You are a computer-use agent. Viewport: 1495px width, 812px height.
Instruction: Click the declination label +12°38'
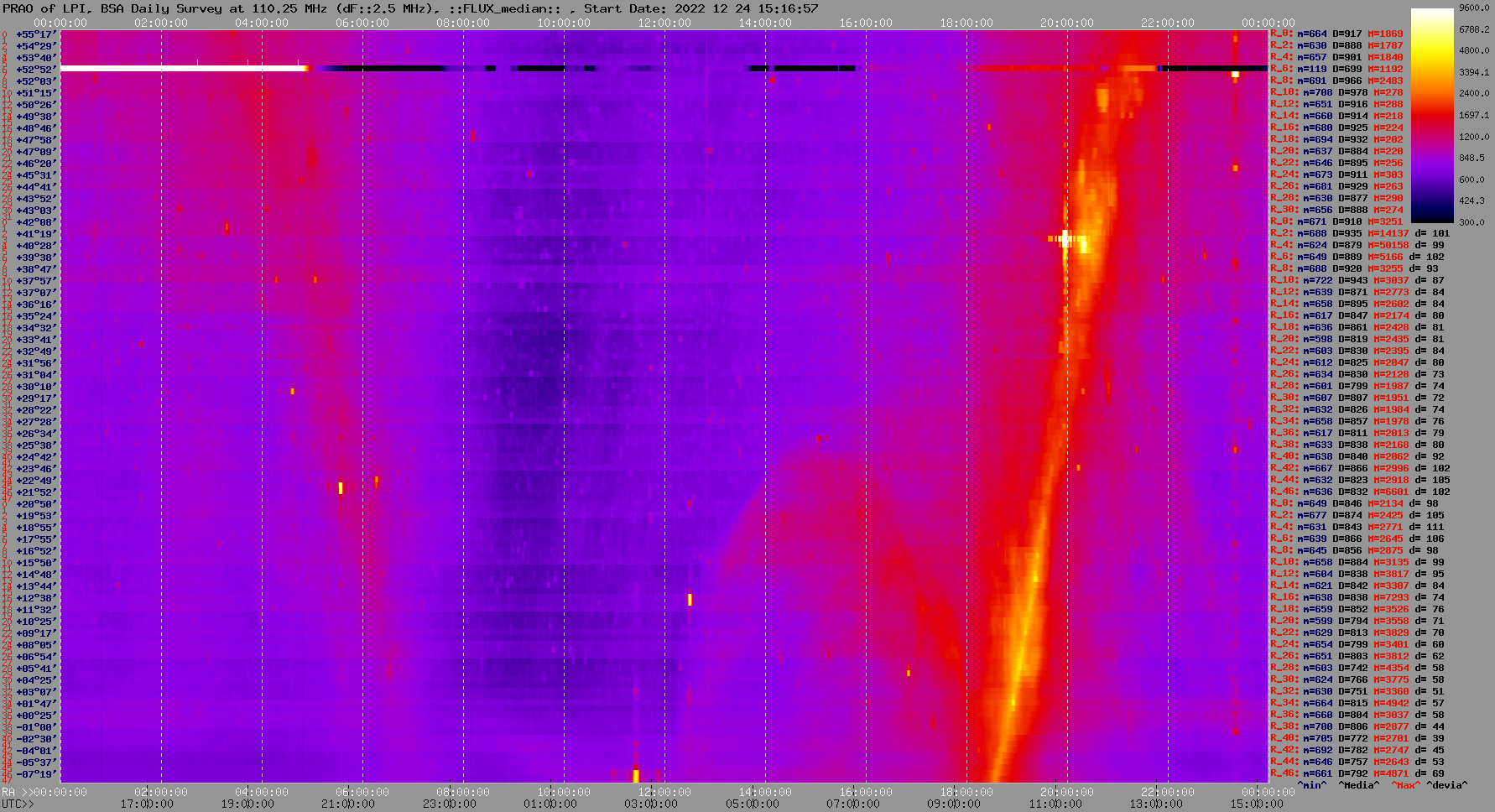(x=36, y=598)
